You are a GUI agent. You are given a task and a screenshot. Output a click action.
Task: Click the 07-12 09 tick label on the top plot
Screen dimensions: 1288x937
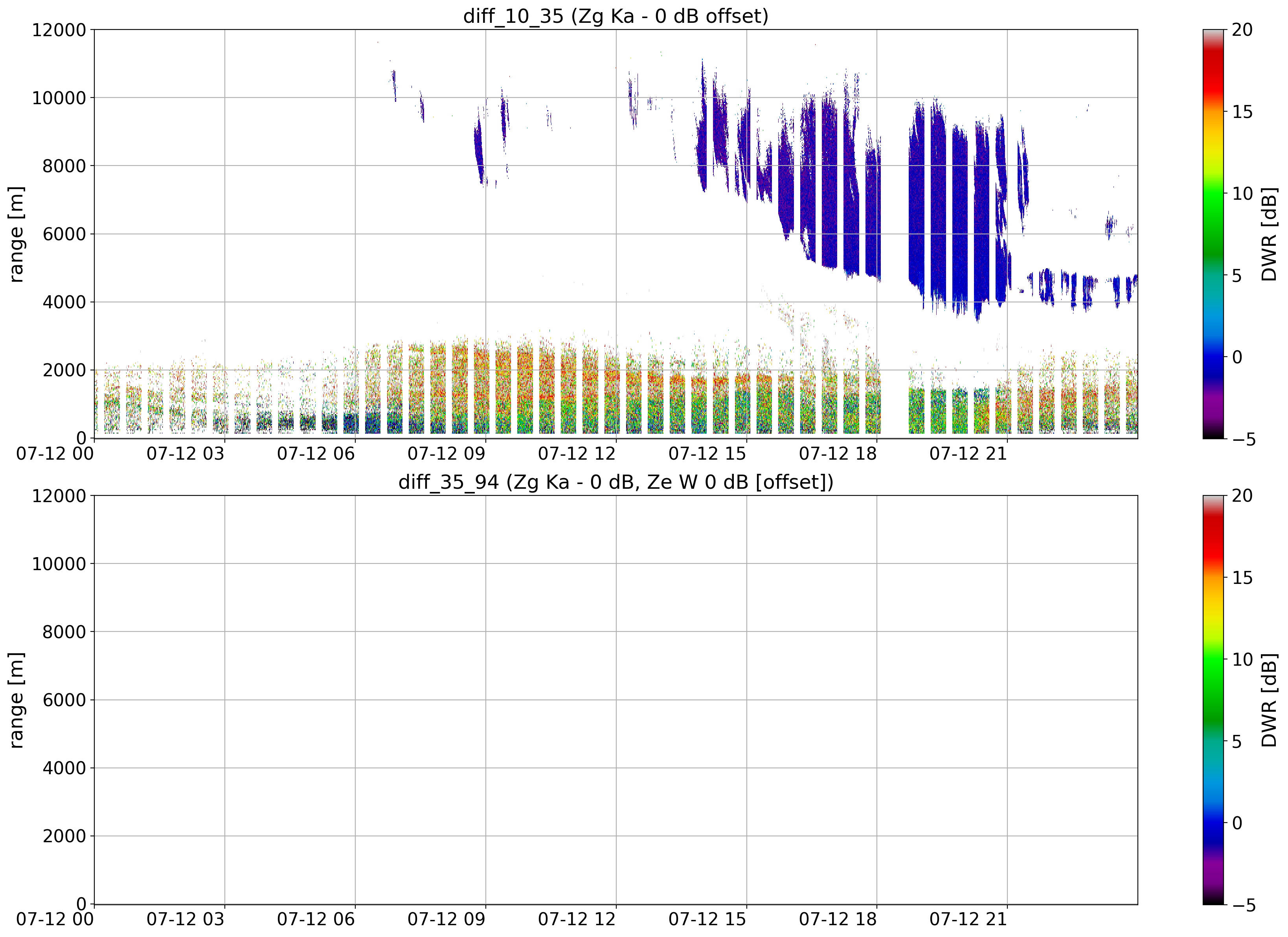446,453
